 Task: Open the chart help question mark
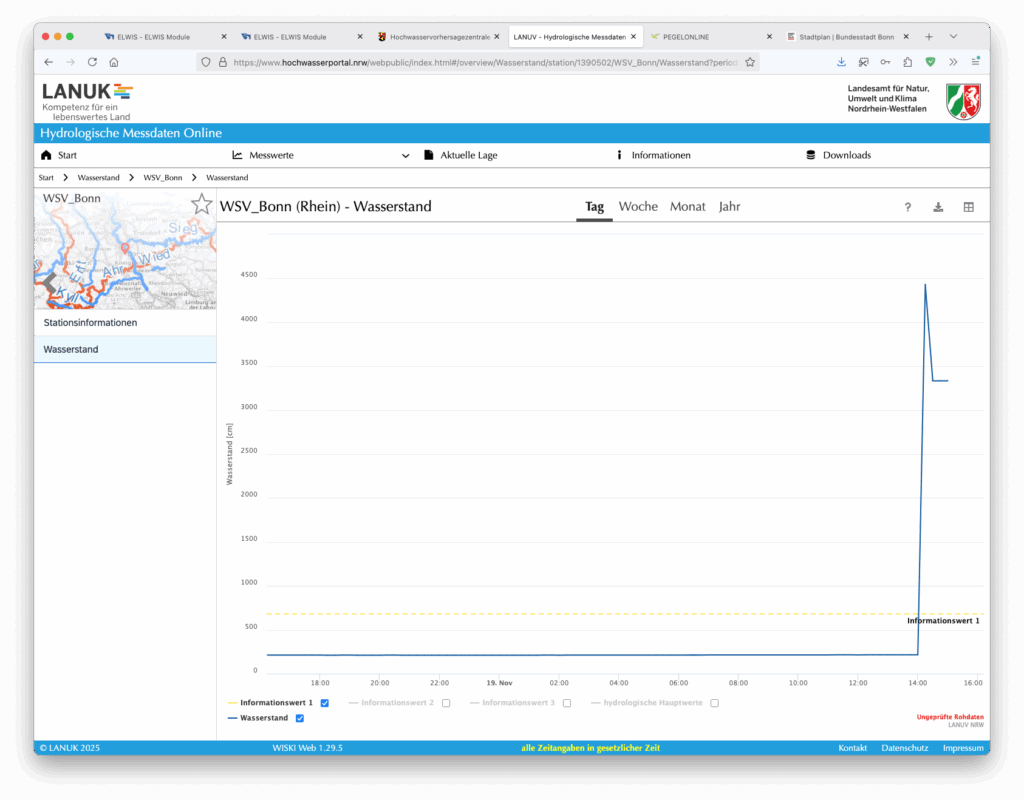[908, 207]
